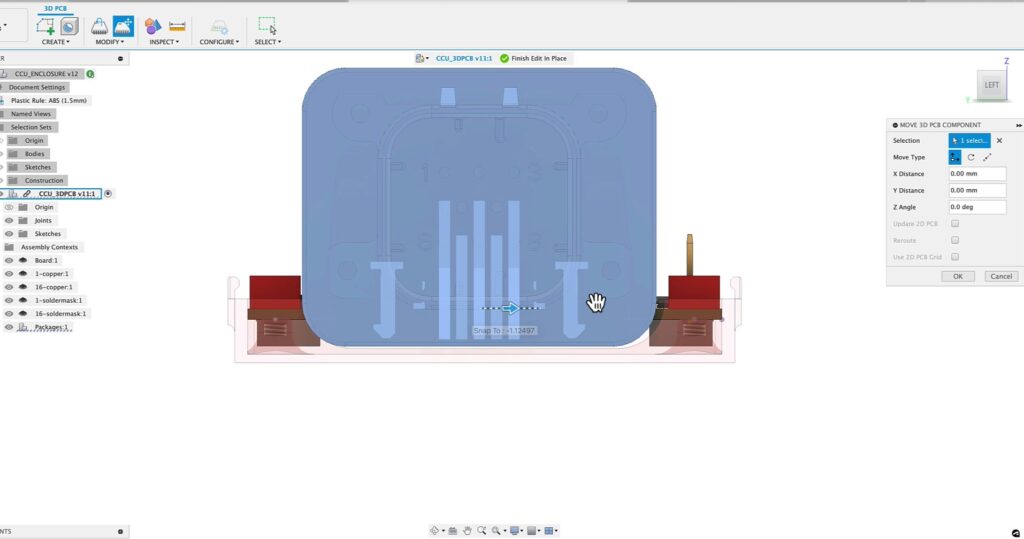The width and height of the screenshot is (1024, 539).
Task: Click the green Finish Edit In Place check
Action: tap(504, 58)
